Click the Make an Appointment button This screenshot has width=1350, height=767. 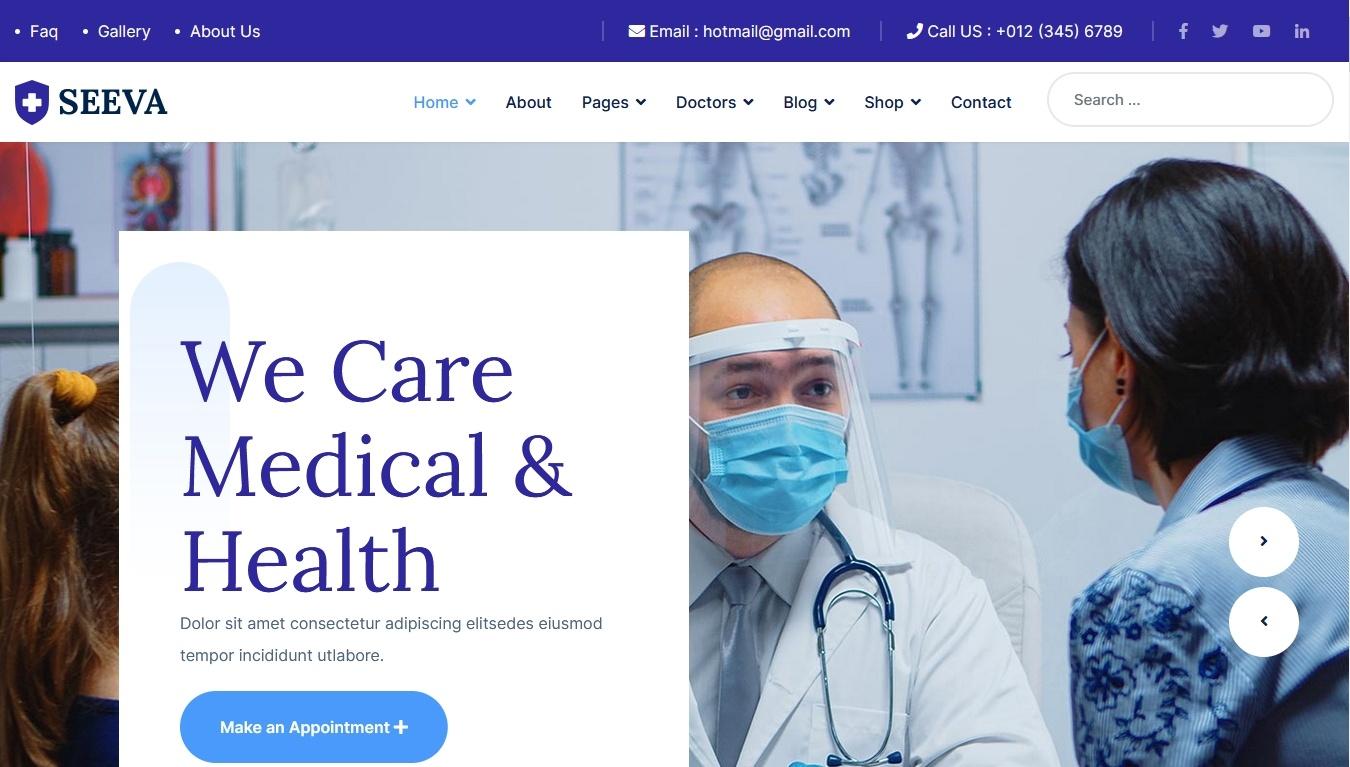coord(314,727)
